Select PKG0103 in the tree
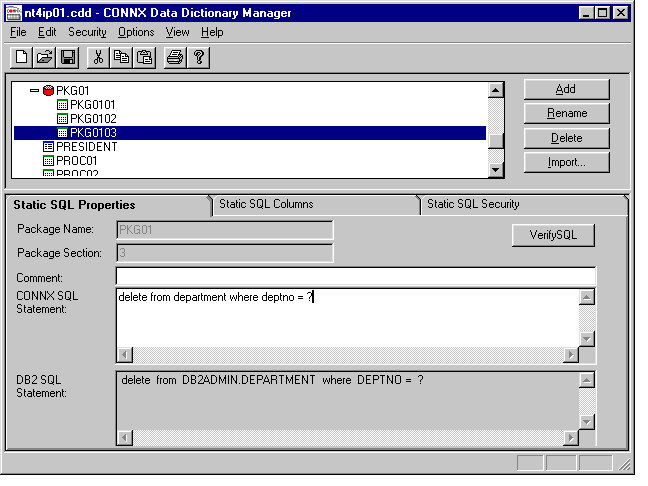This screenshot has height=486, width=648. click(x=93, y=133)
